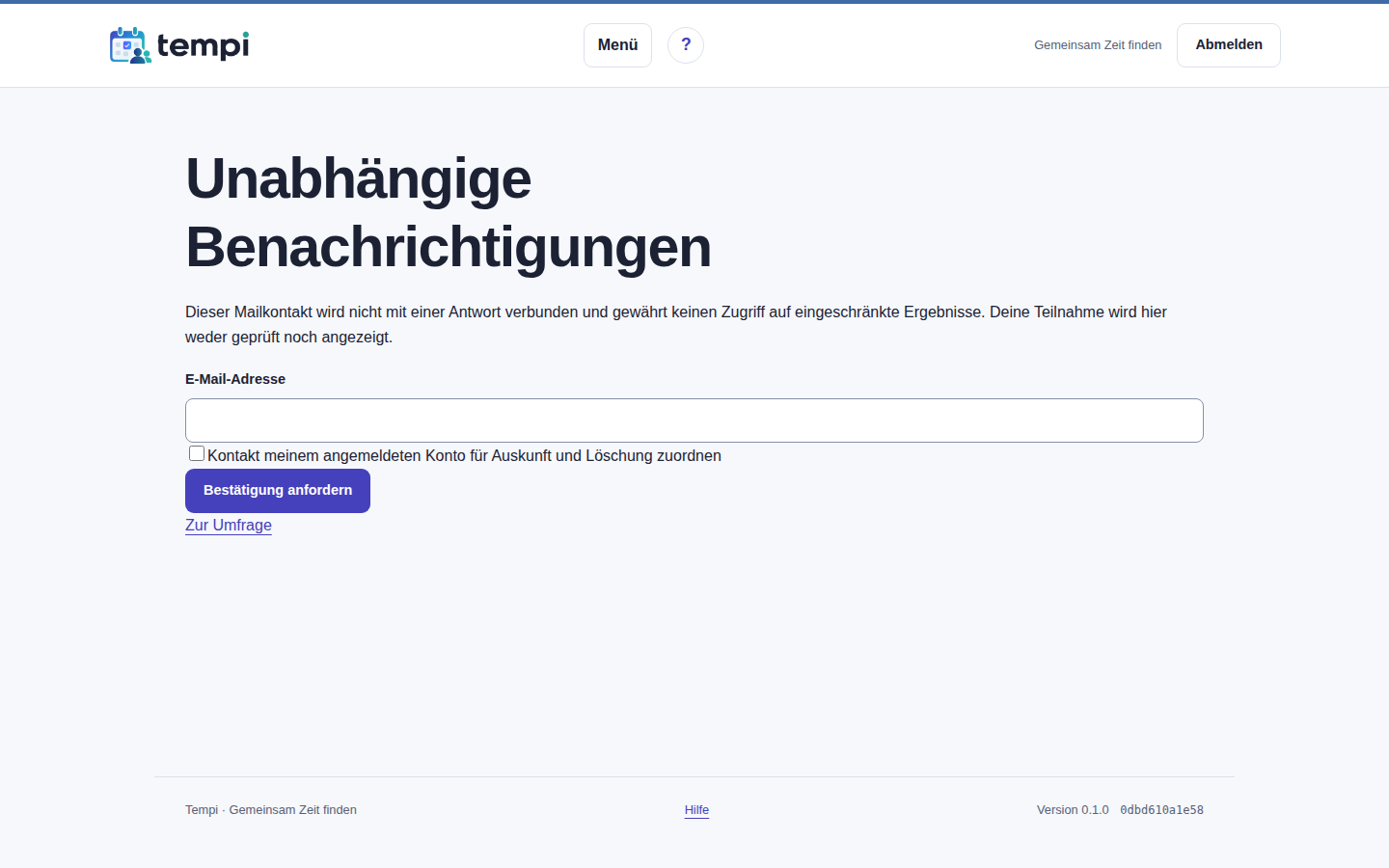The image size is (1389, 868).
Task: Click the Abmelden button
Action: pyautogui.click(x=1229, y=45)
